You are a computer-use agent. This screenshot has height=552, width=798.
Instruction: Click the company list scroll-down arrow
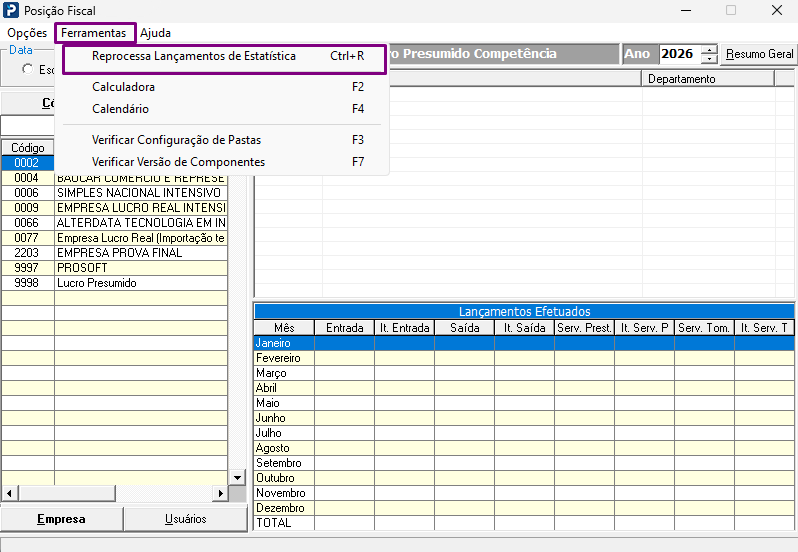pos(237,478)
